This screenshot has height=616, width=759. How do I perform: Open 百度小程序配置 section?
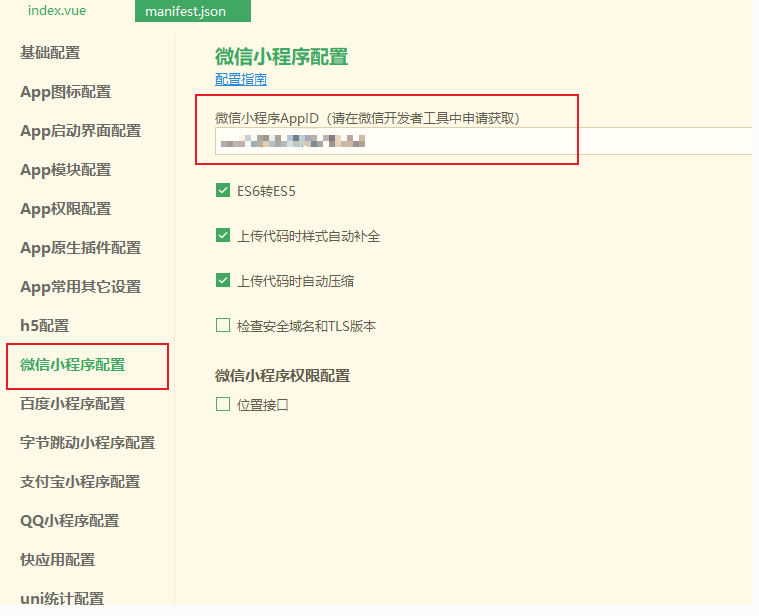pyautogui.click(x=73, y=404)
